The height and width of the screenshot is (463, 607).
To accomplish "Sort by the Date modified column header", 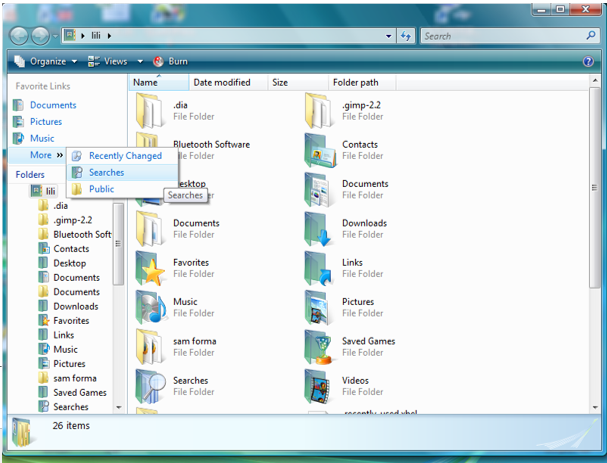I will 228,82.
